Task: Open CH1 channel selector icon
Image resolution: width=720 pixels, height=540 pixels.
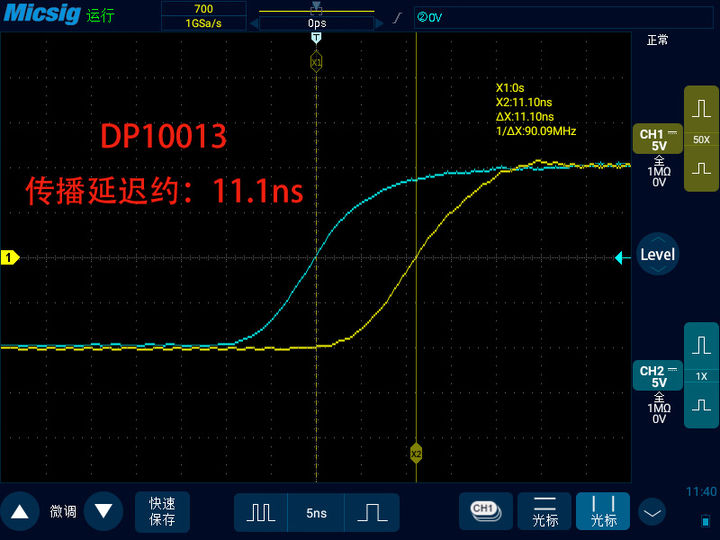Action: 486,511
